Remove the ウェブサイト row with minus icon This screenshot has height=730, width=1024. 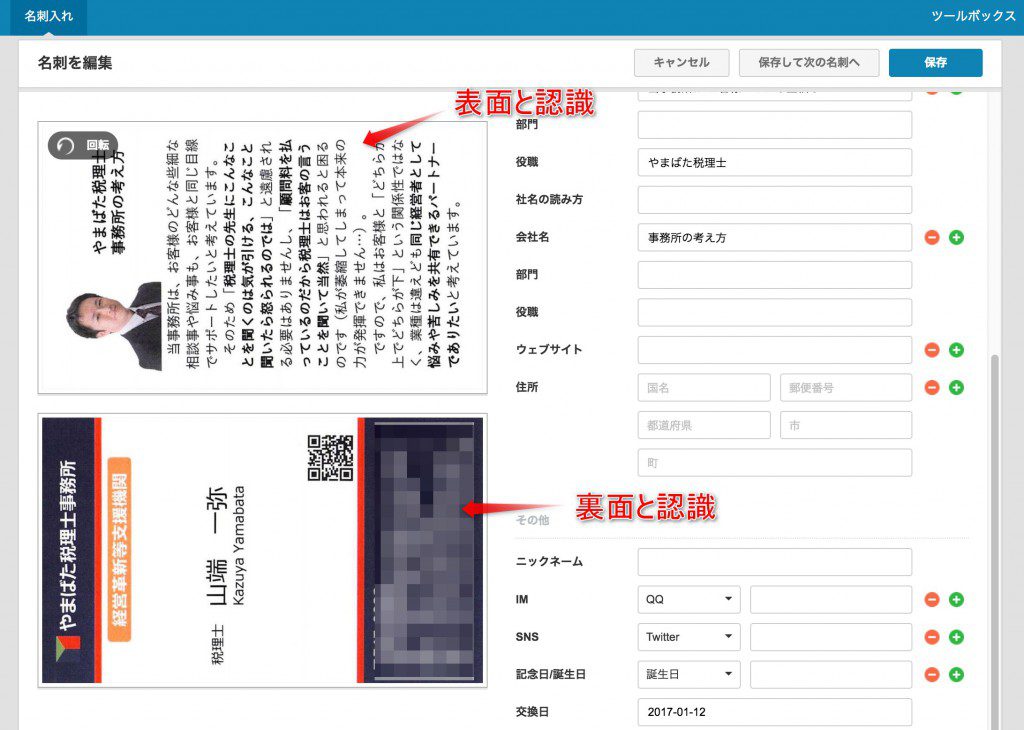tap(932, 350)
